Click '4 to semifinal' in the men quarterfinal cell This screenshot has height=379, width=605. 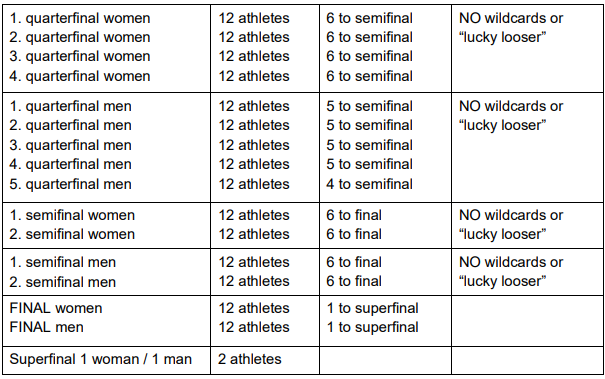pos(369,184)
